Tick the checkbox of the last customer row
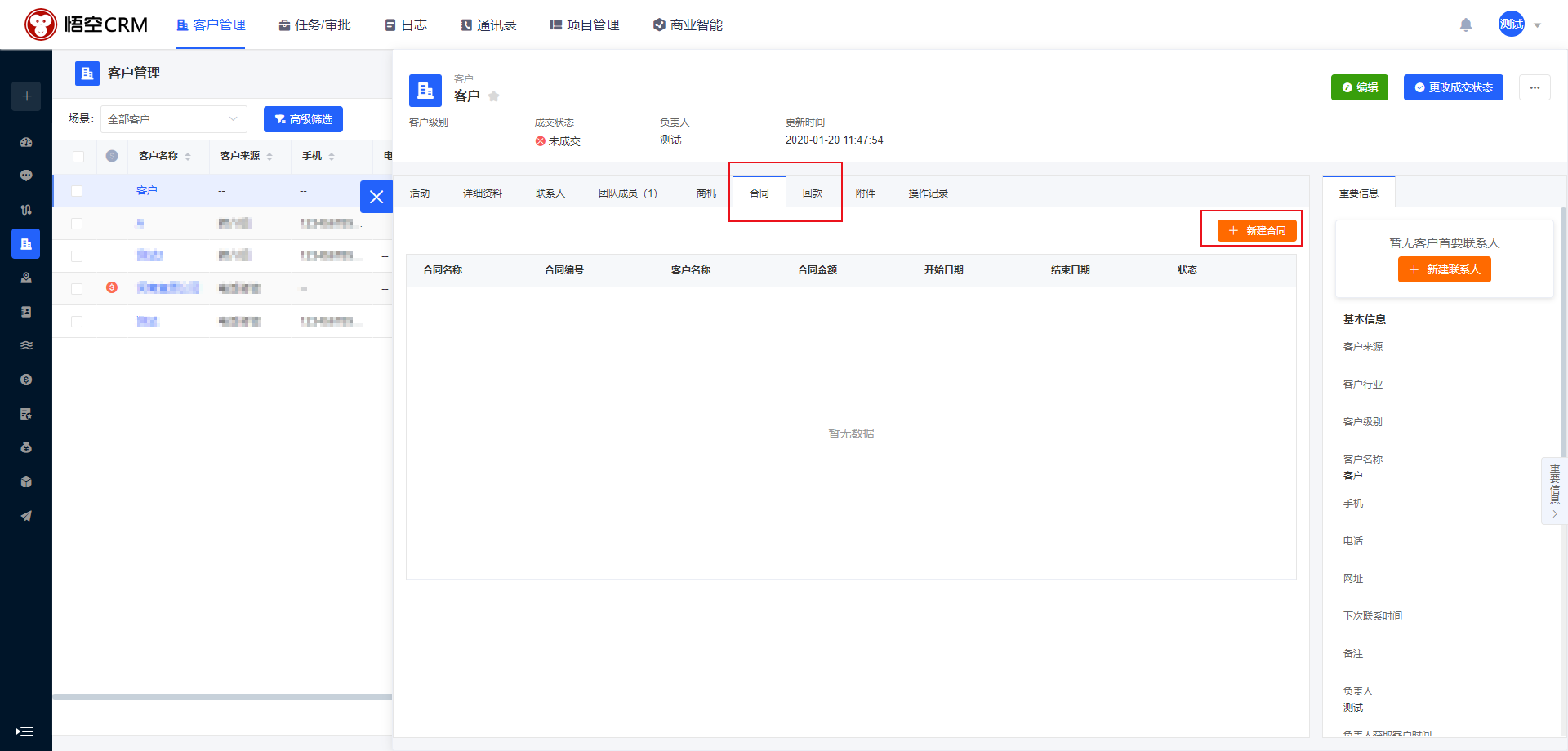Viewport: 1568px width, 751px height. point(77,322)
